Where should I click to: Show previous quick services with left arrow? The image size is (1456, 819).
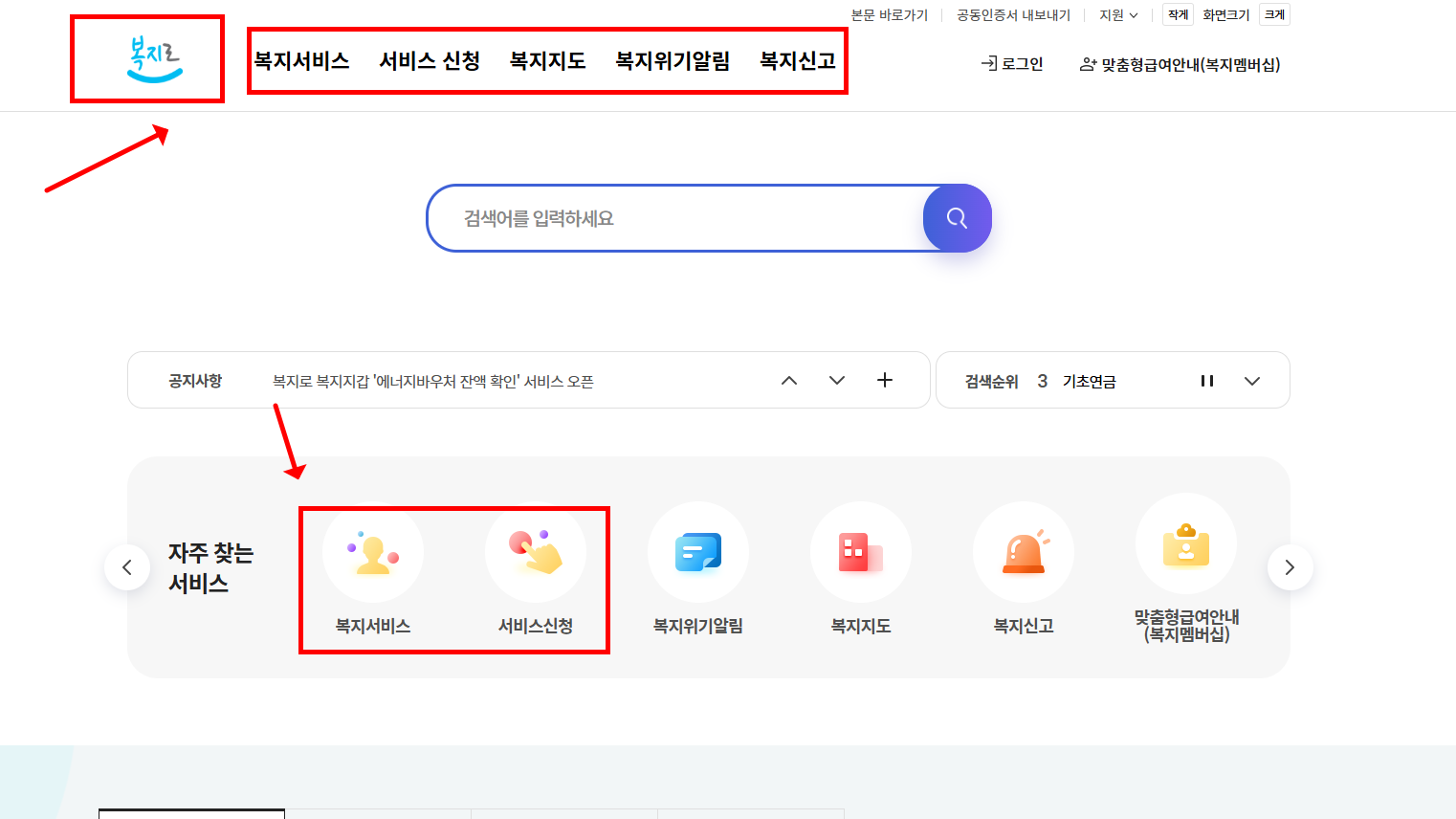127,567
